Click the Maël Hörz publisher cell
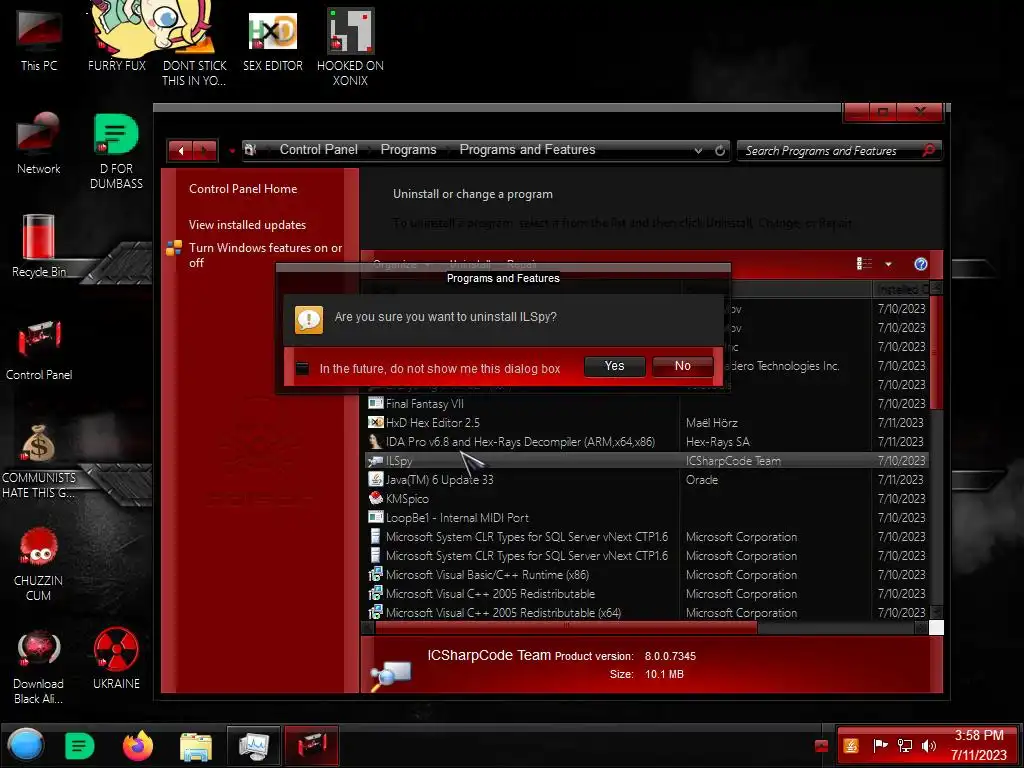Screen dimensions: 1024x768 (x=711, y=423)
